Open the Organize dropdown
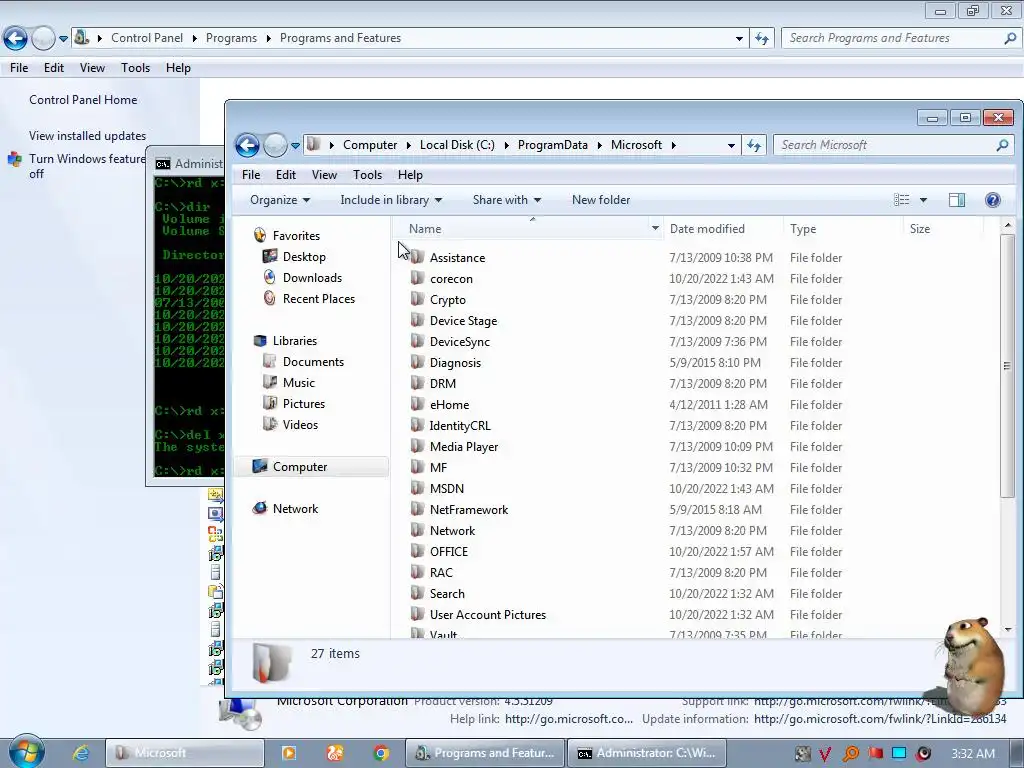 pos(280,200)
